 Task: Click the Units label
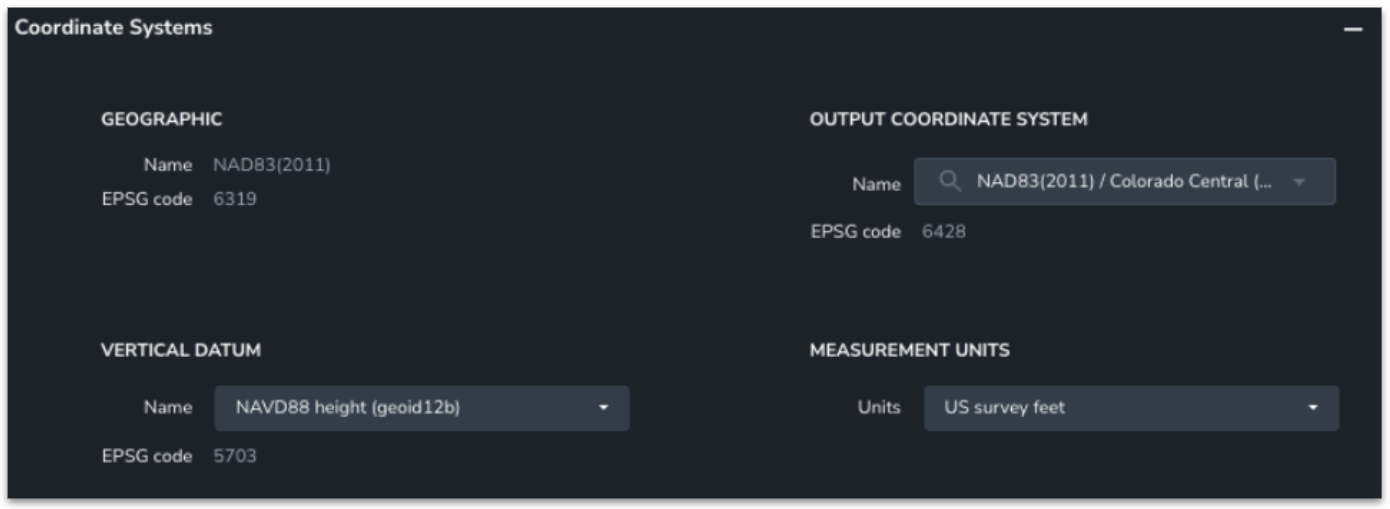pyautogui.click(x=878, y=408)
